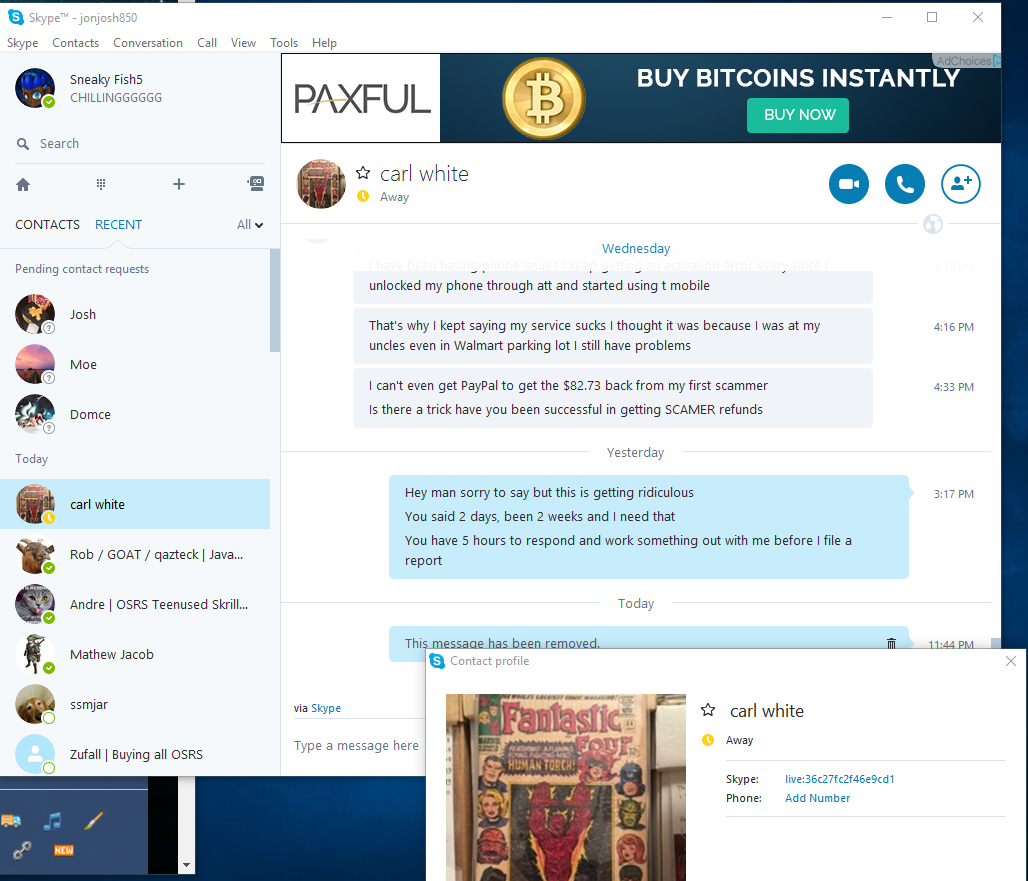Open the Sneaky Fish5 profile avatar

pos(35,88)
